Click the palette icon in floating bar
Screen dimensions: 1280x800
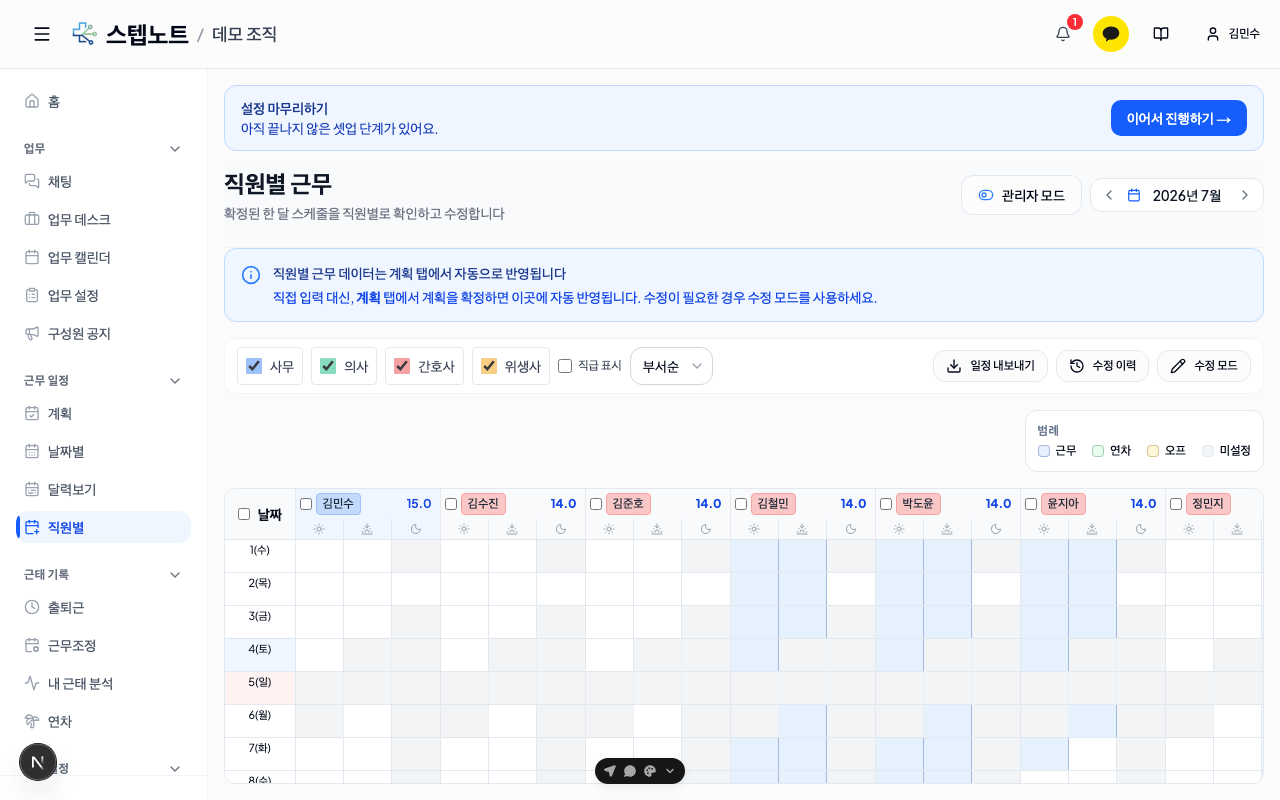pos(650,771)
